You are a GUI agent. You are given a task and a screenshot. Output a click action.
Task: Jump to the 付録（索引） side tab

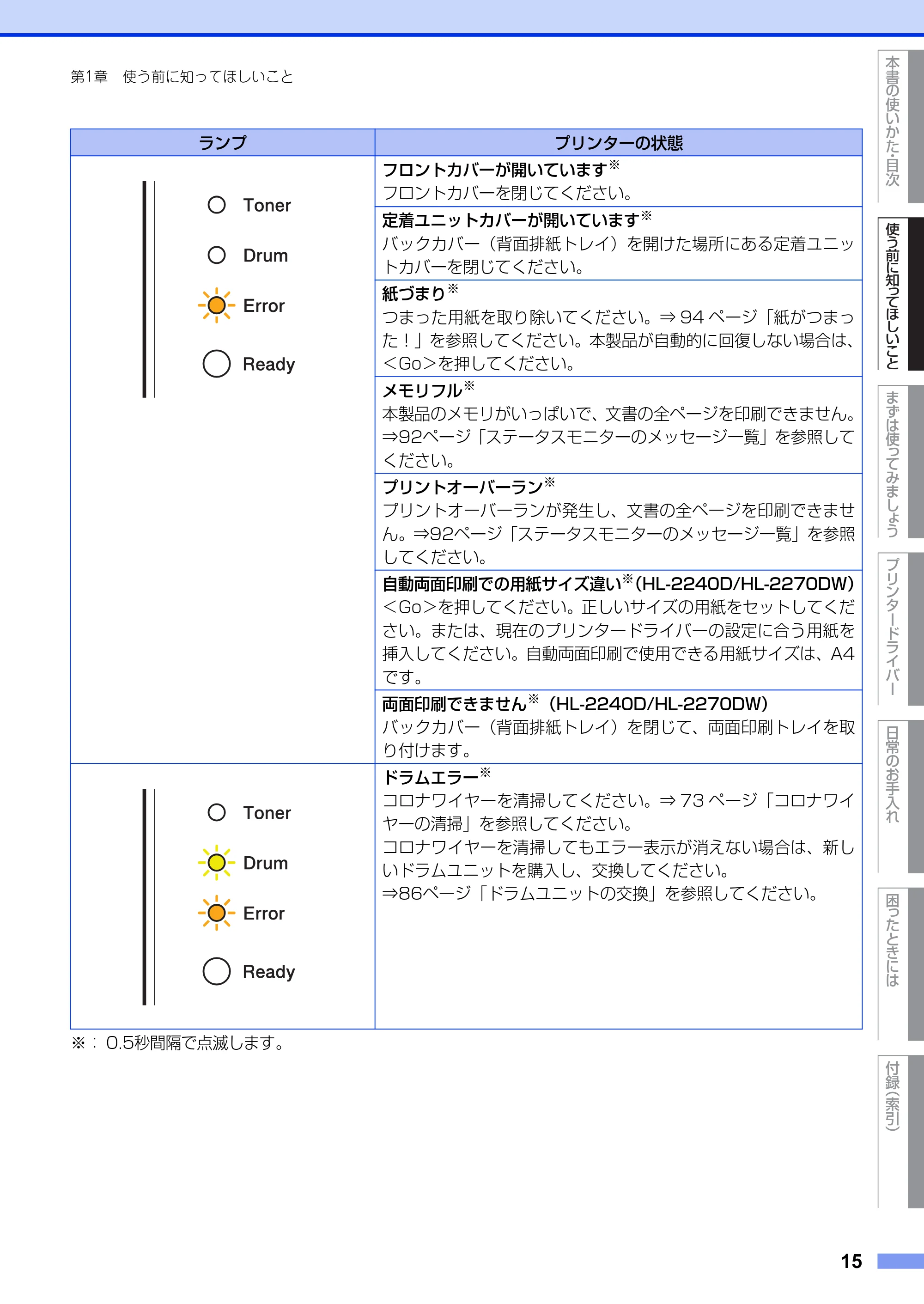pos(900,1131)
